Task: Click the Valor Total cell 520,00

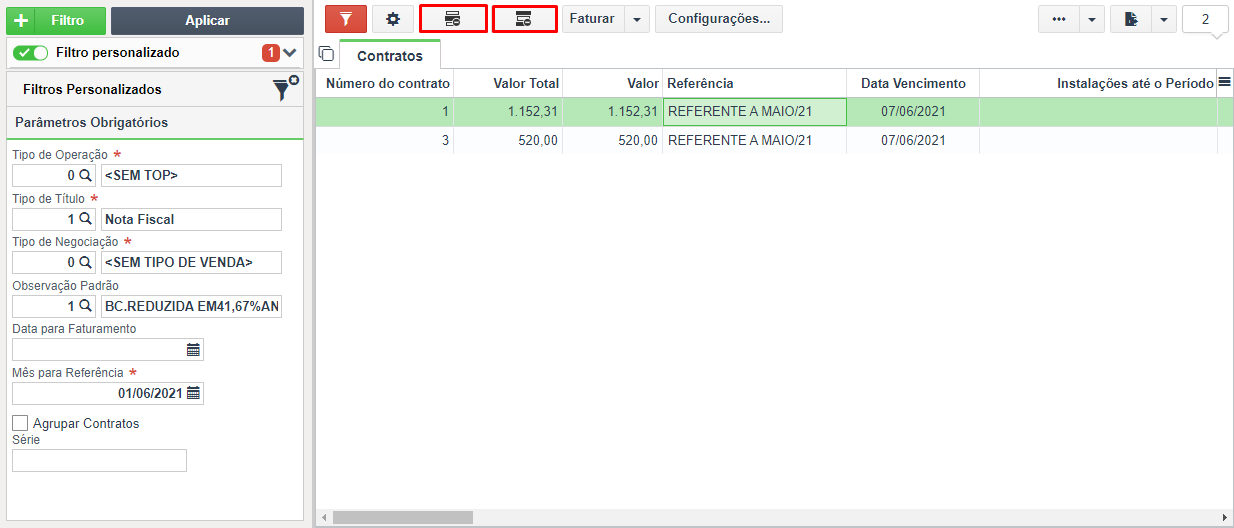Action: (508, 141)
